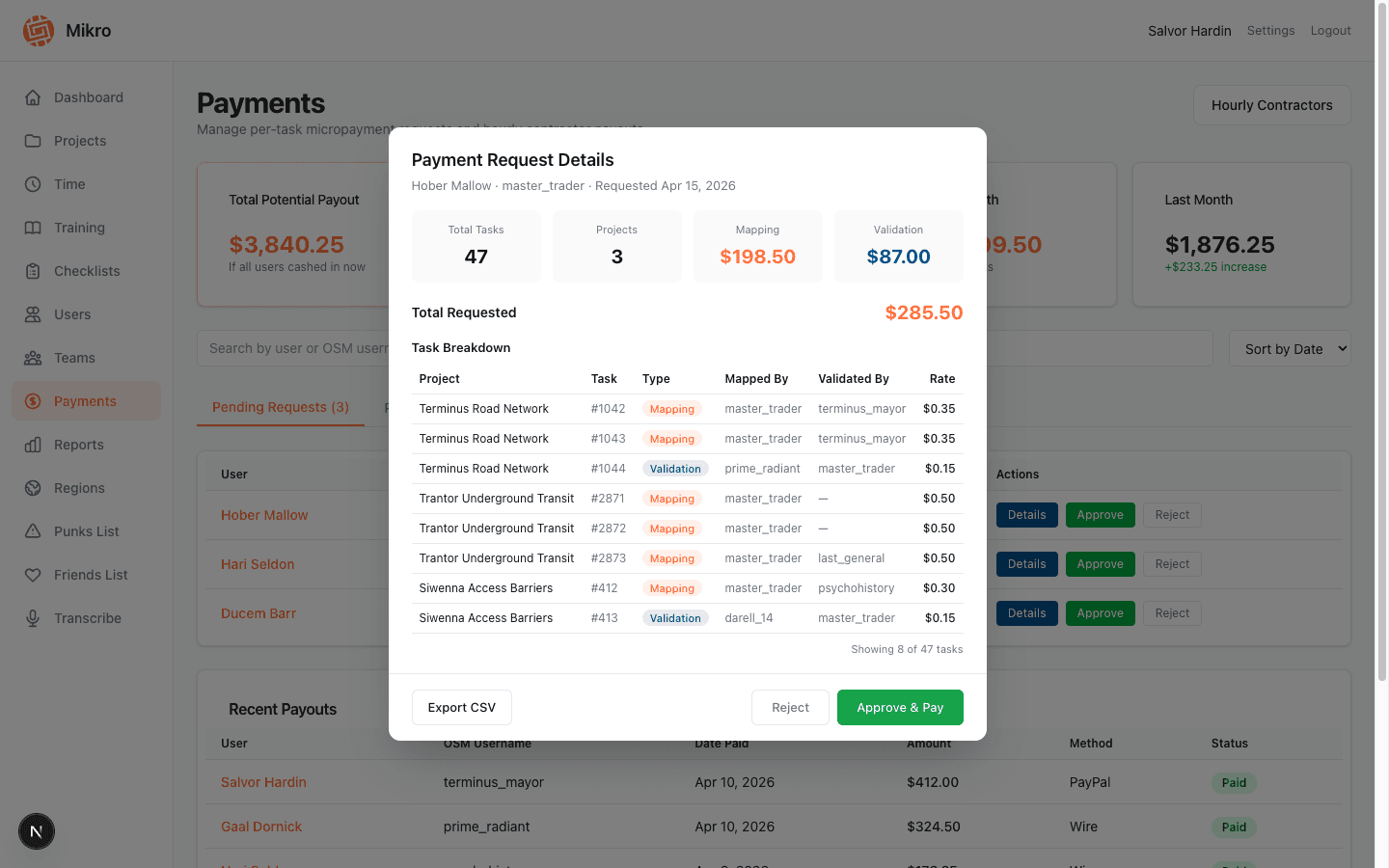Click the search by user input field
The width and height of the screenshot is (1389, 868).
tap(289, 348)
